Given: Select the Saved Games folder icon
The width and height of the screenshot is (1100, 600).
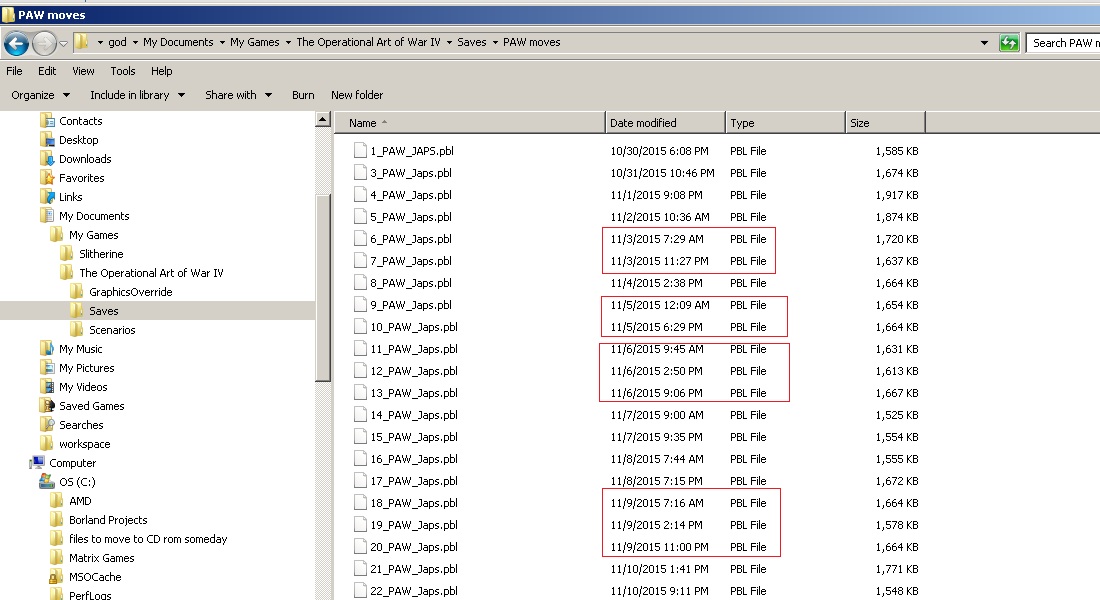Looking at the screenshot, I should pyautogui.click(x=47, y=405).
